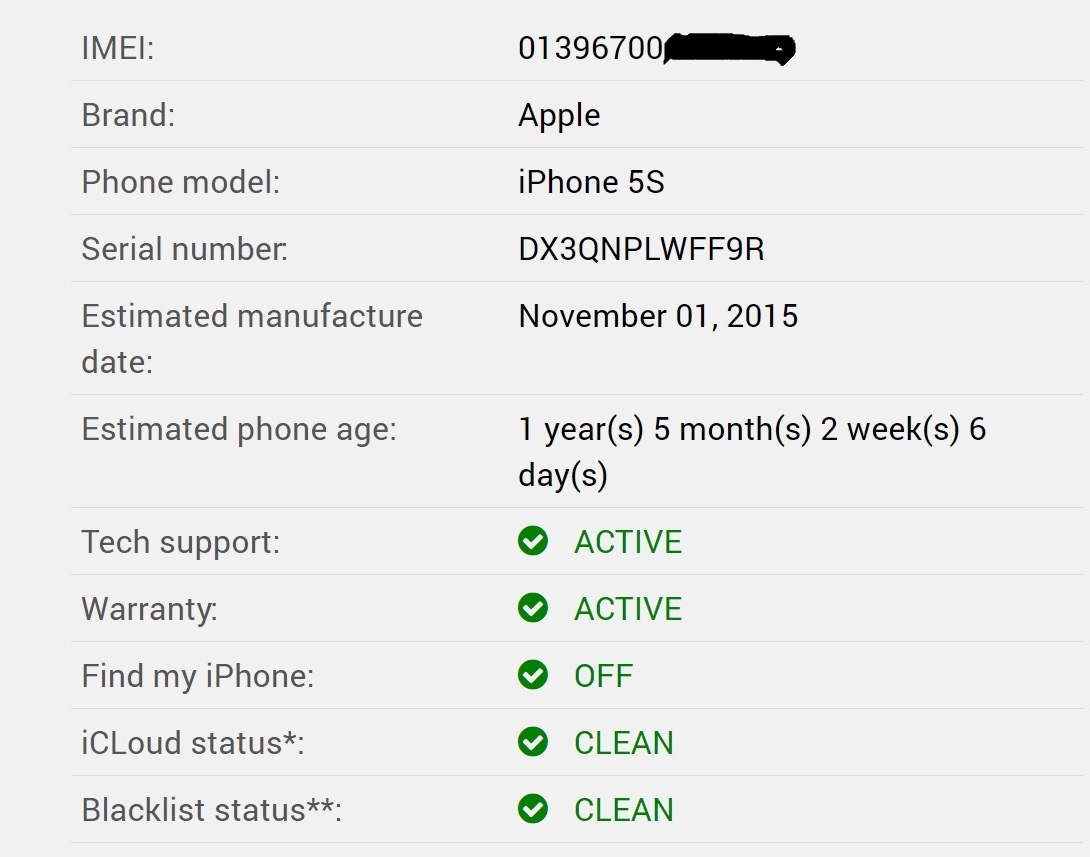Click the Blacklist status checkmark icon

click(532, 809)
